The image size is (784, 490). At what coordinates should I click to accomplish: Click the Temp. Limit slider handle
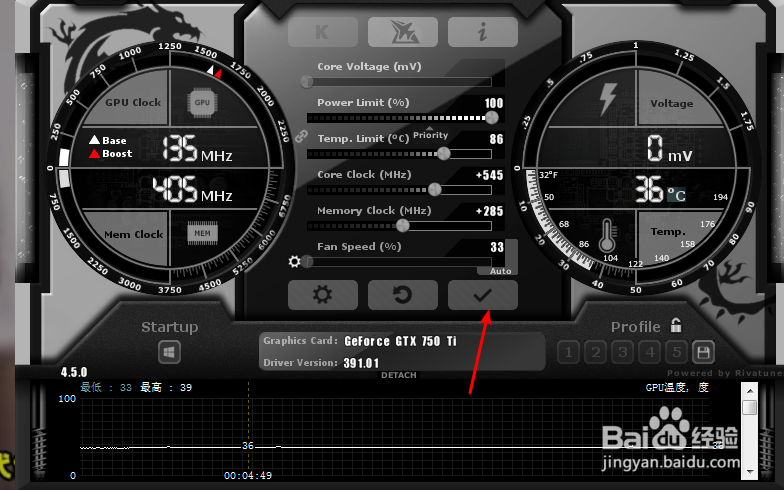pyautogui.click(x=444, y=154)
